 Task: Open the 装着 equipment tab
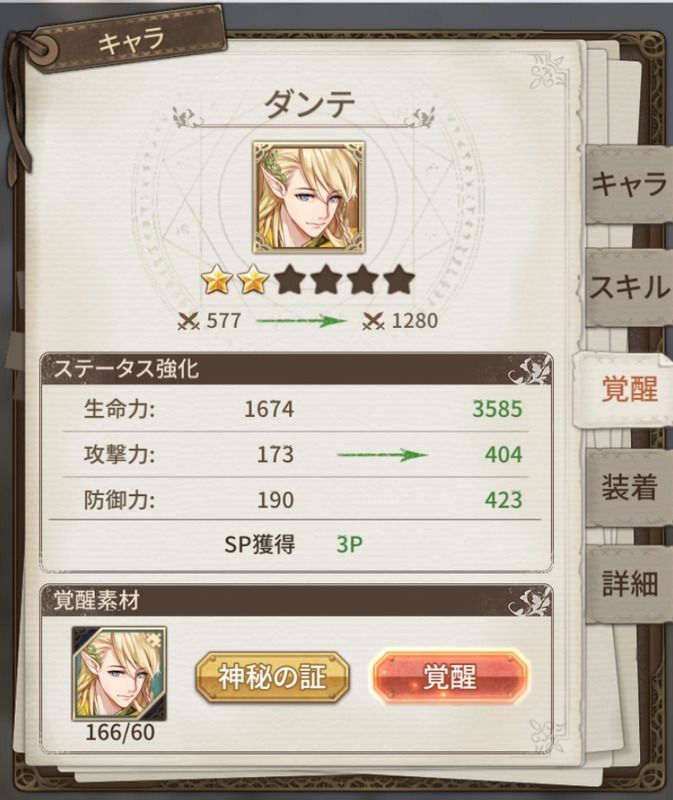(628, 487)
